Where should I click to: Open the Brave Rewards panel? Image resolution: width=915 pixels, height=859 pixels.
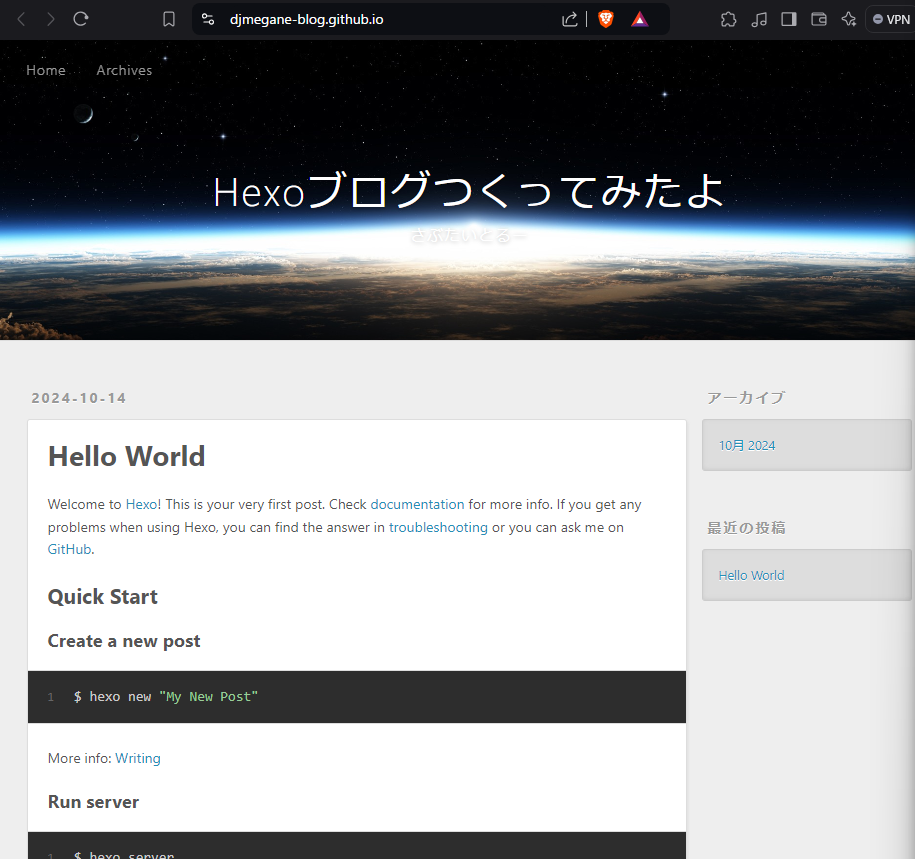click(x=640, y=19)
